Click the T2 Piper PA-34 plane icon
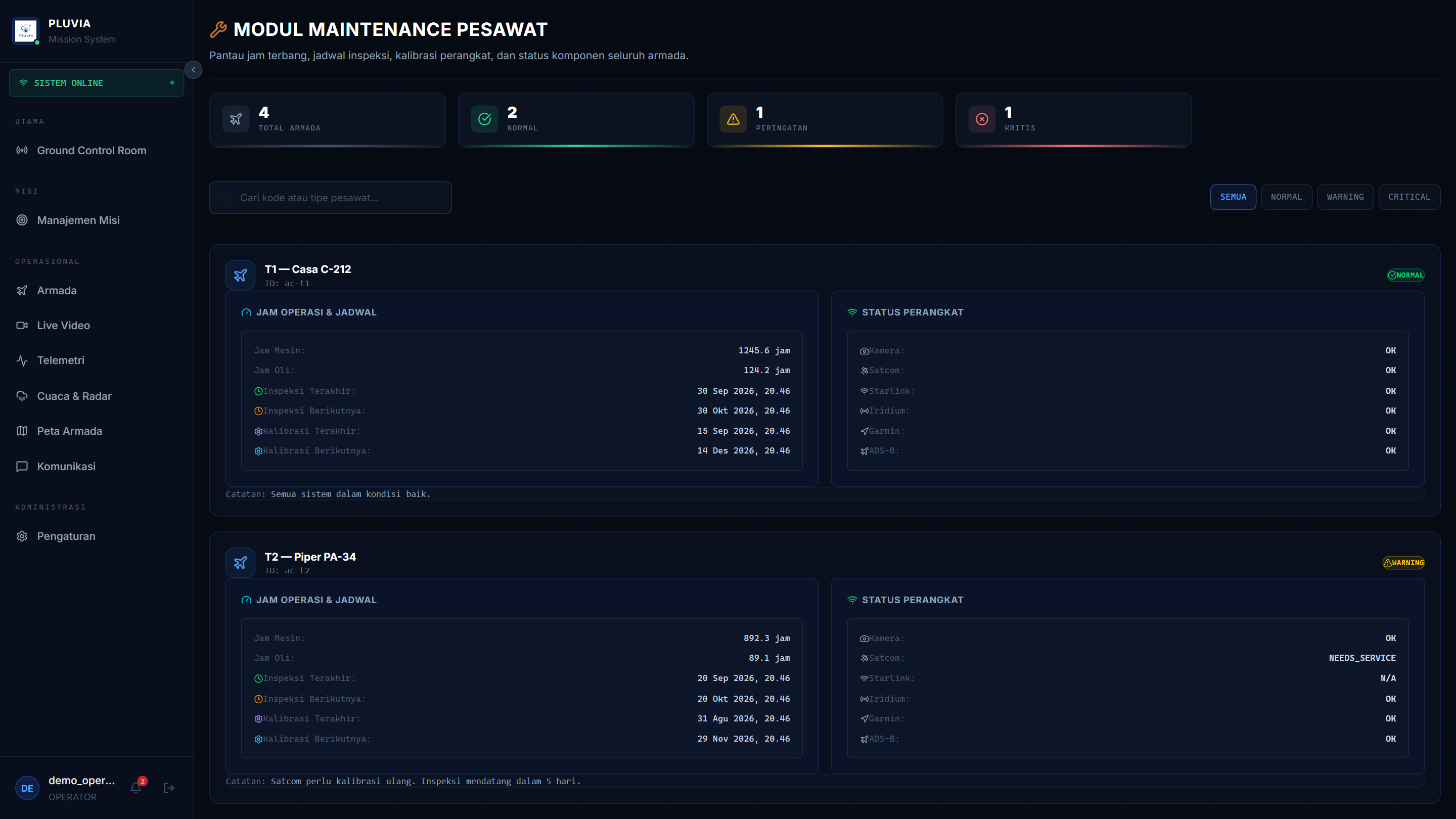 tap(240, 563)
